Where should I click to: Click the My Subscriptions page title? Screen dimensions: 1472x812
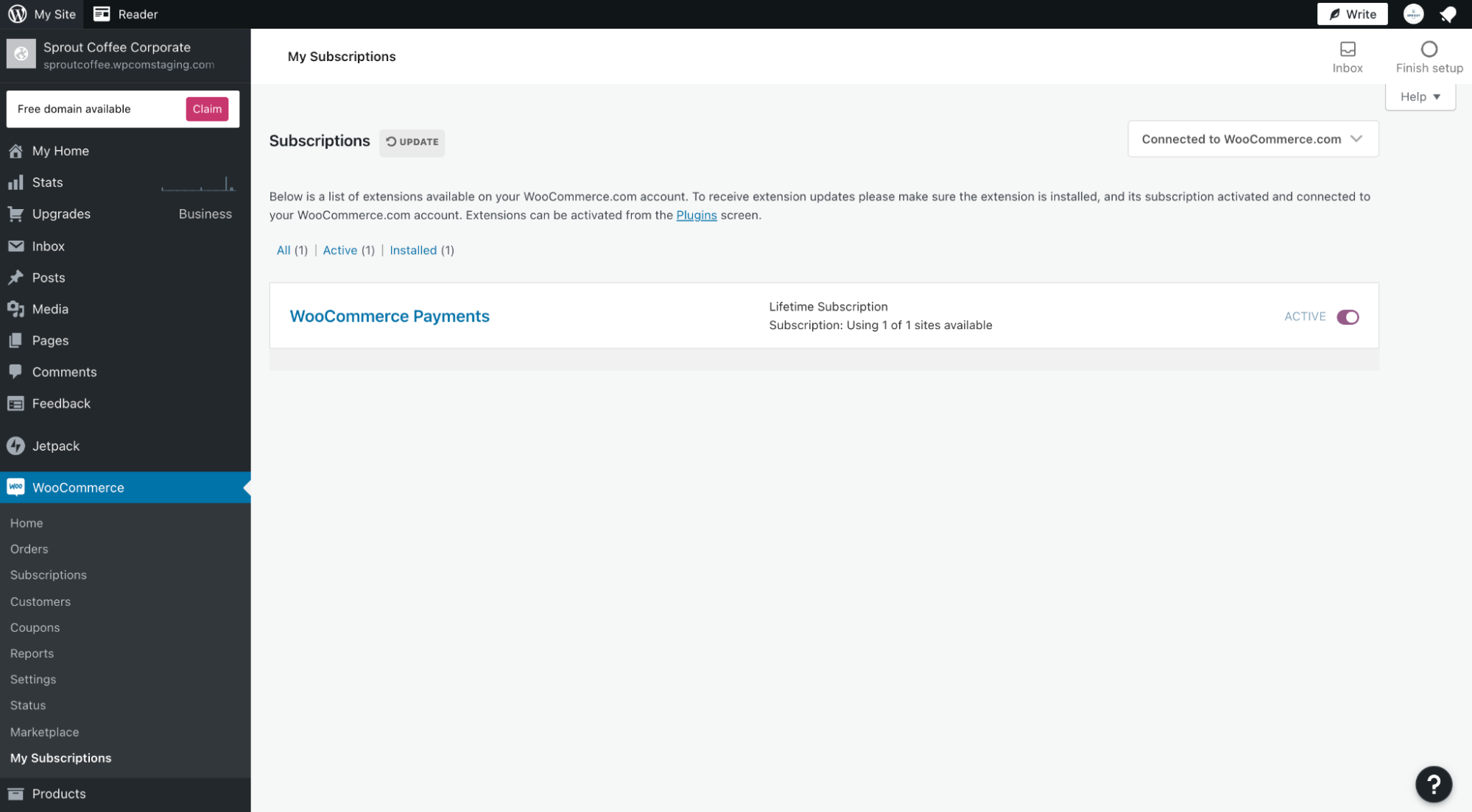coord(342,57)
